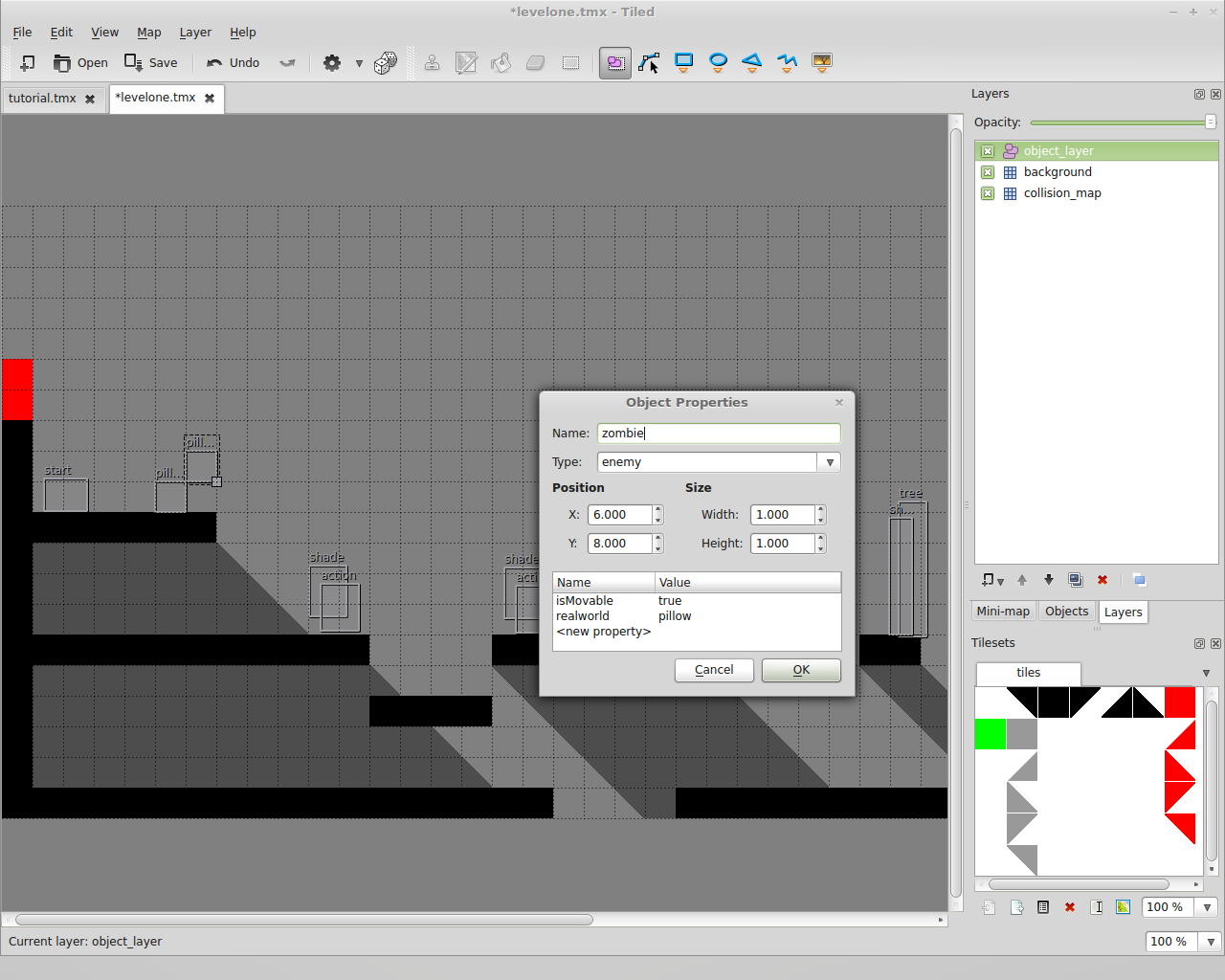The image size is (1225, 980).
Task: Open the Map menu
Action: tap(149, 33)
